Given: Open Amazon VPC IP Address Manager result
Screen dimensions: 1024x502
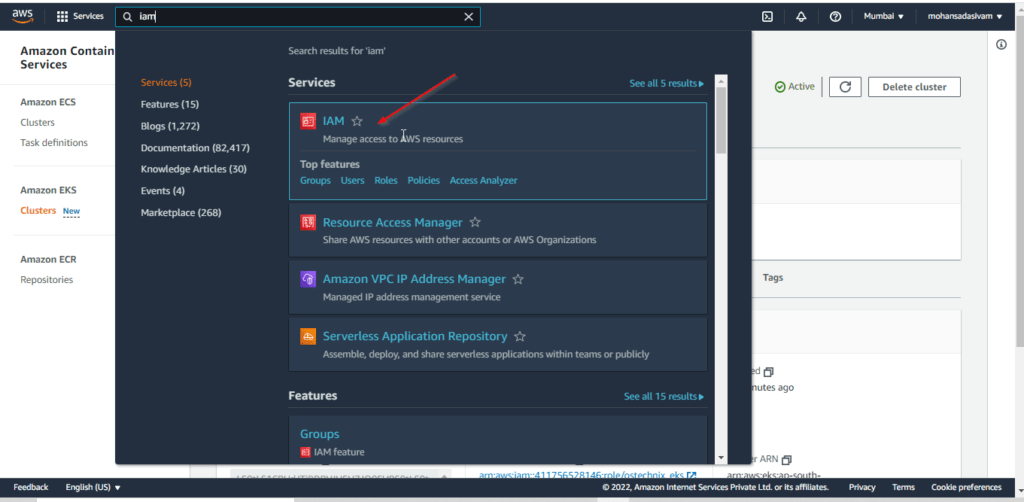Looking at the screenshot, I should tap(414, 279).
